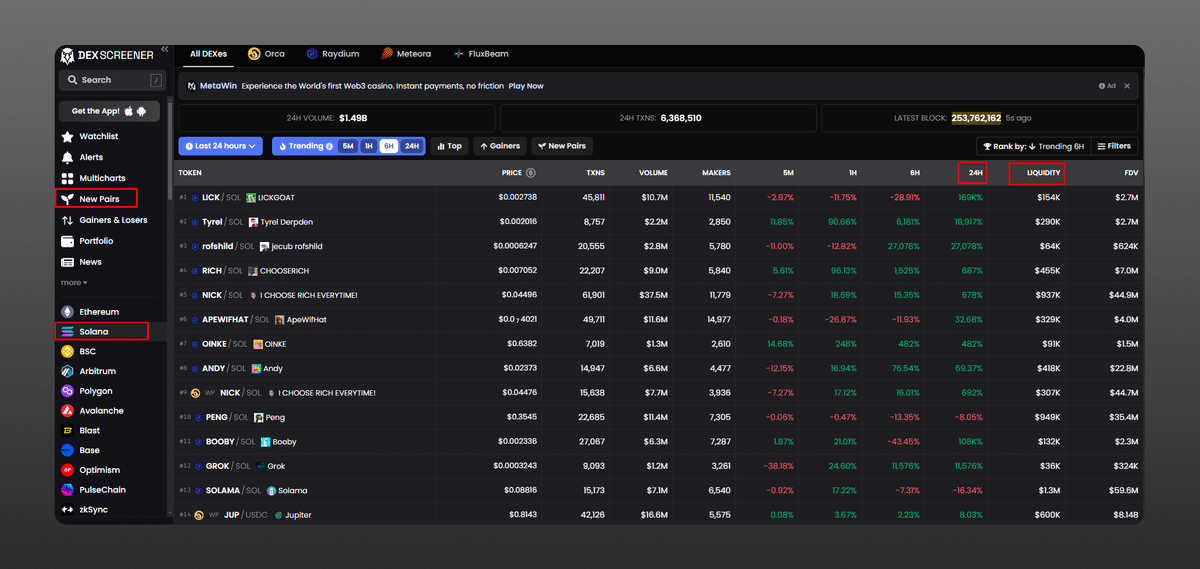Select the 1H trending timeframe
The image size is (1200, 569).
coord(368,146)
